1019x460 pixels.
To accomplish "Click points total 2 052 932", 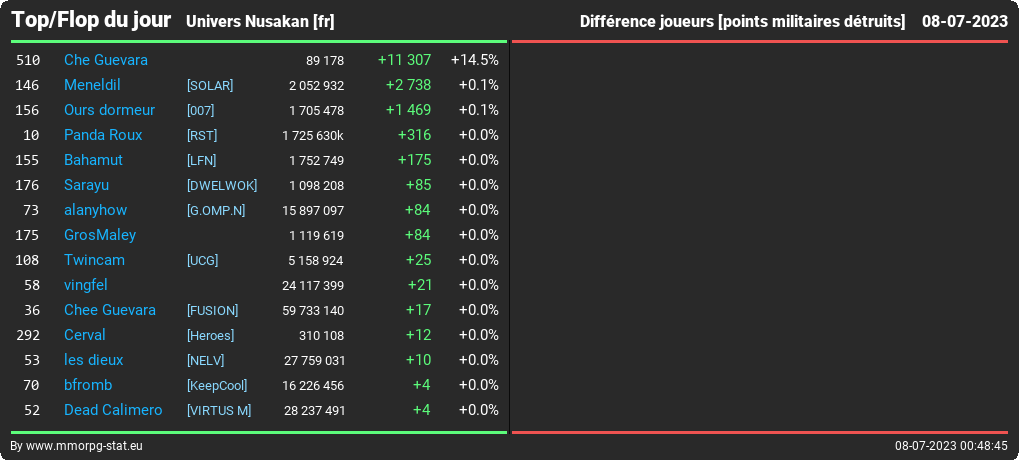I will point(316,86).
